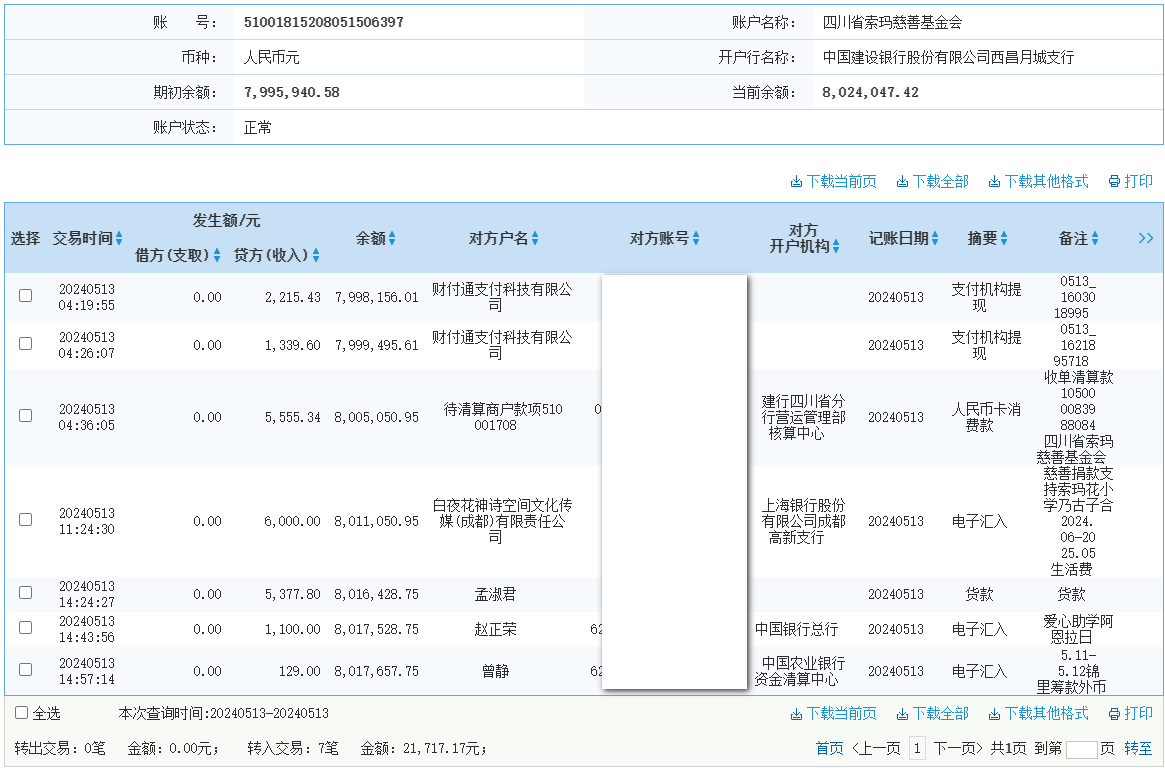Viewport: 1165px width, 768px height.
Task: Click the 人民币卡消费款 summary cell
Action: (986, 417)
